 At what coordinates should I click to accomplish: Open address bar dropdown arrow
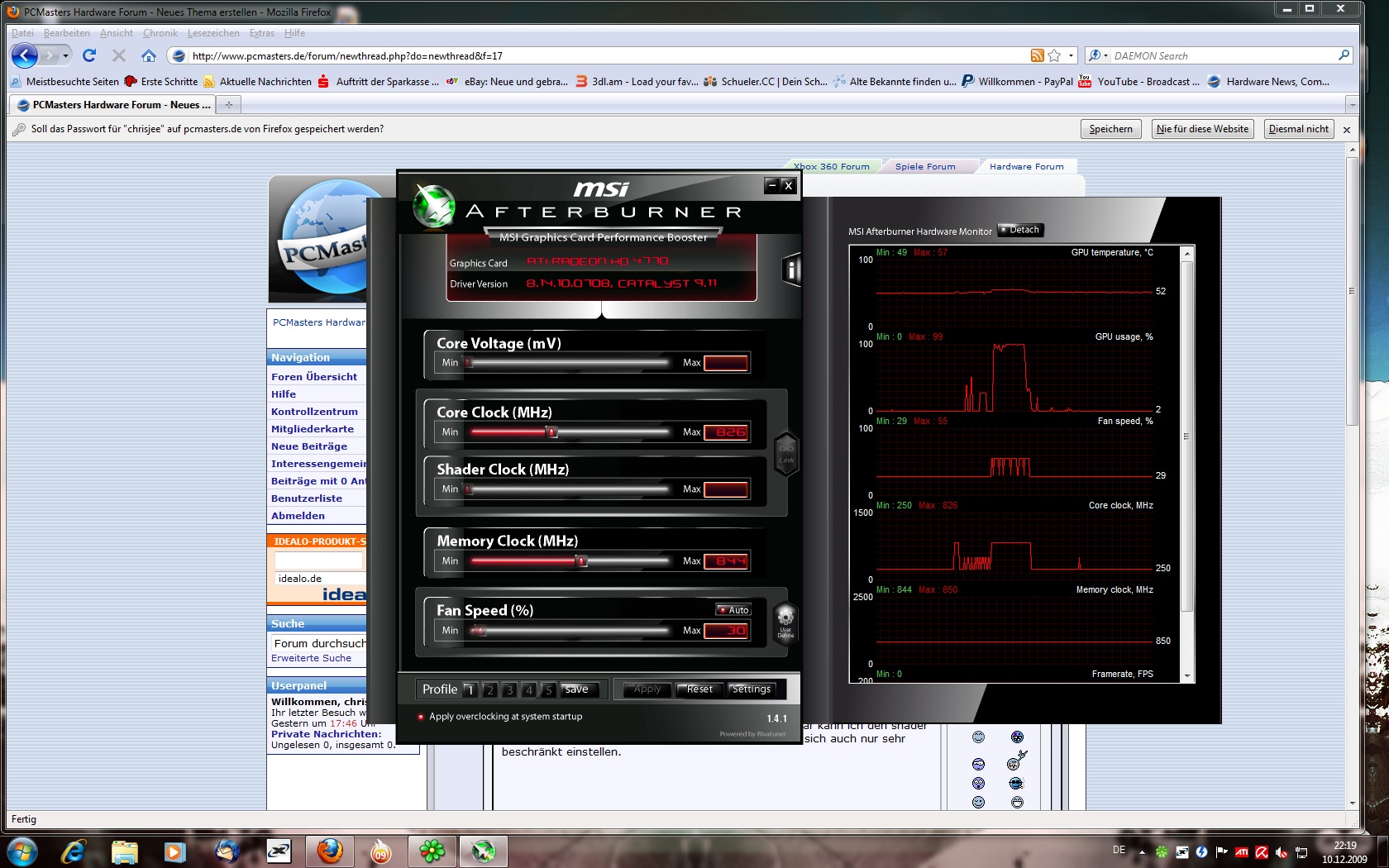[1071, 55]
